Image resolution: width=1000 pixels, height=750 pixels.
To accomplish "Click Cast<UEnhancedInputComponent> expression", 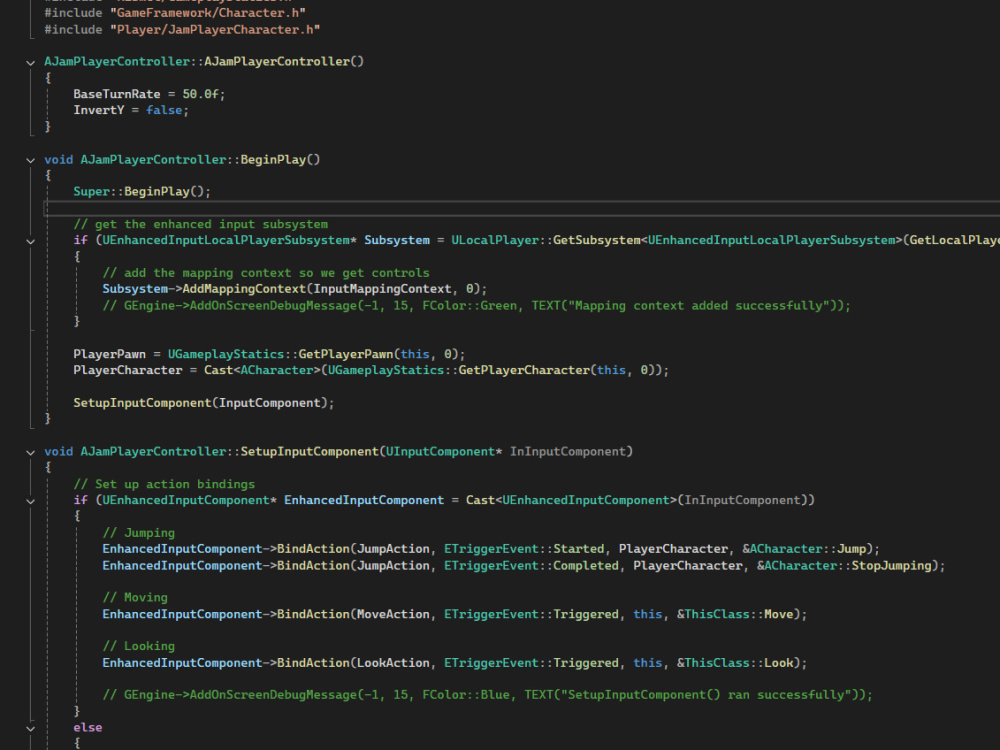I will pos(571,500).
